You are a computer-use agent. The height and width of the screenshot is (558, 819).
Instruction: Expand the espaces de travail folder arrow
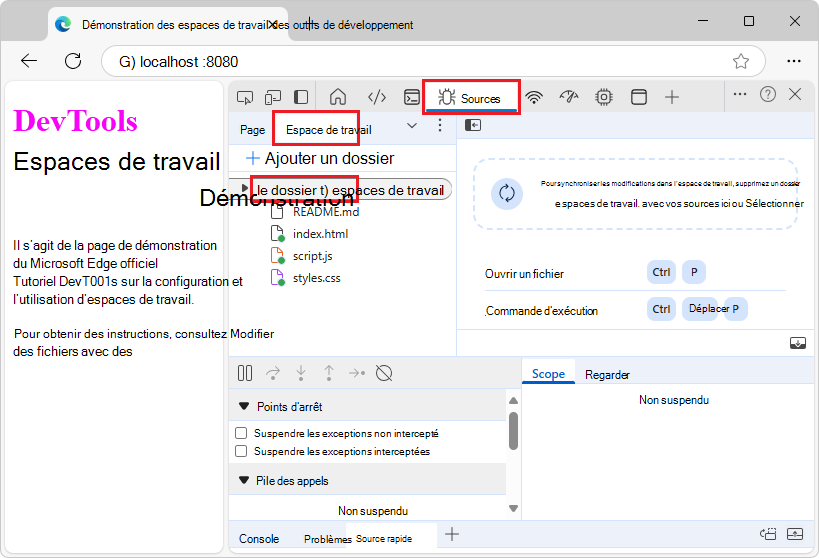click(x=244, y=188)
